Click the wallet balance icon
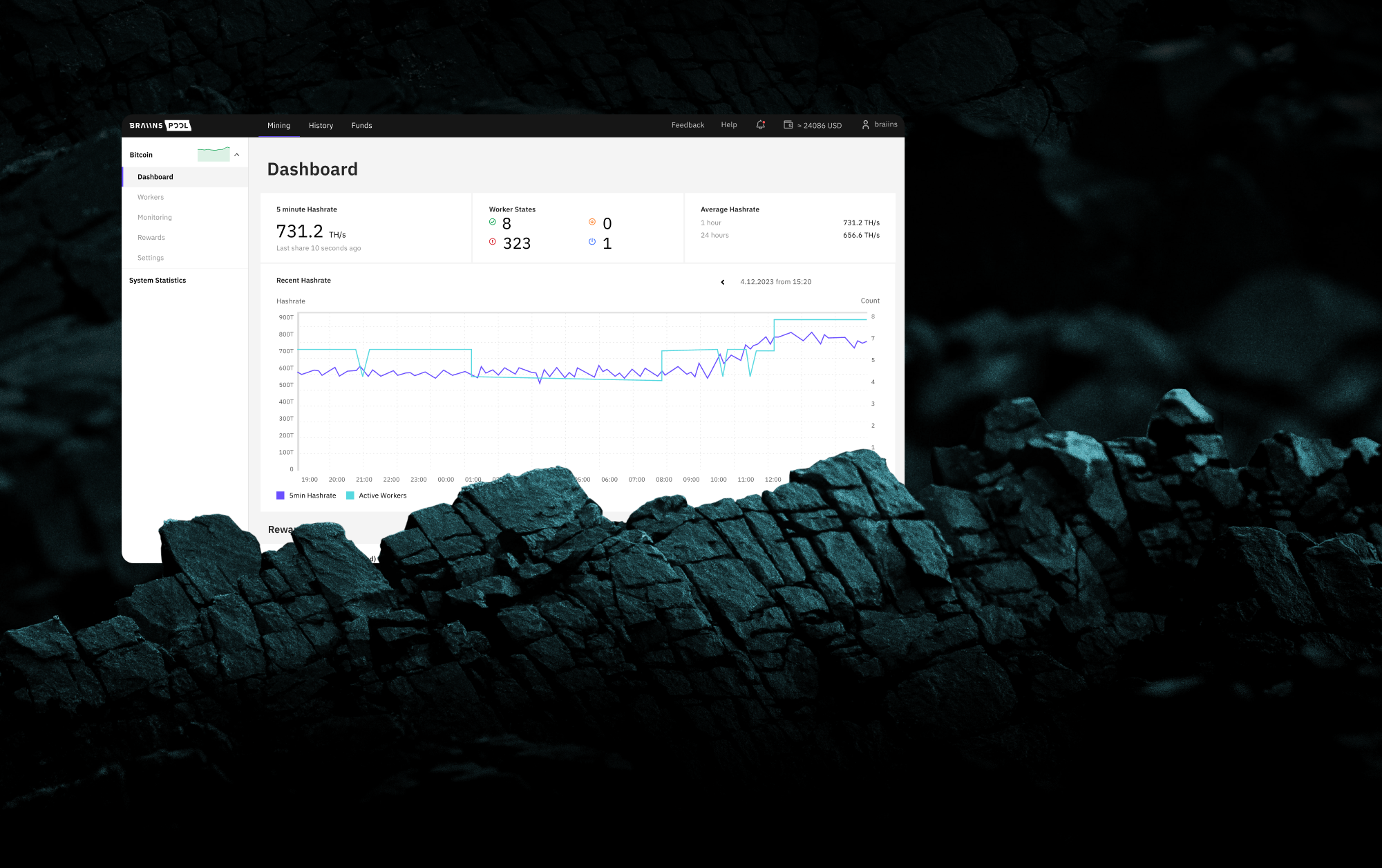Image resolution: width=1382 pixels, height=868 pixels. tap(788, 125)
